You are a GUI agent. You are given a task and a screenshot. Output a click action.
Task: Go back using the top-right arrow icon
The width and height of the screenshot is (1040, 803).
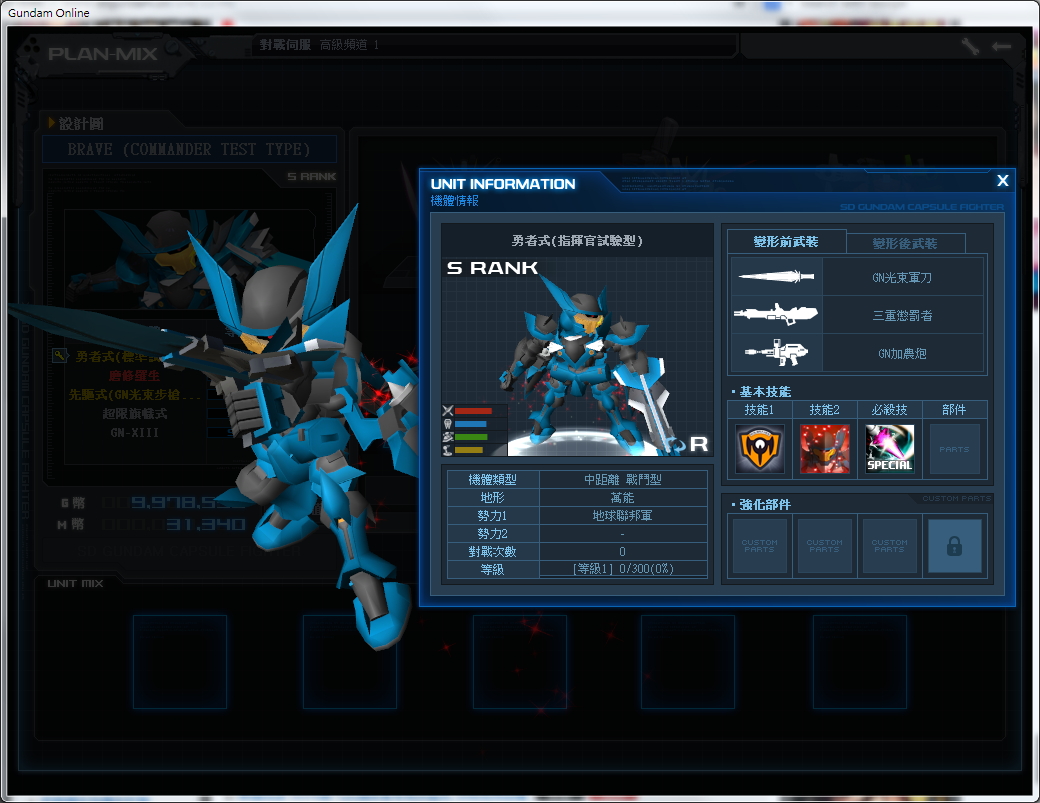(1001, 46)
